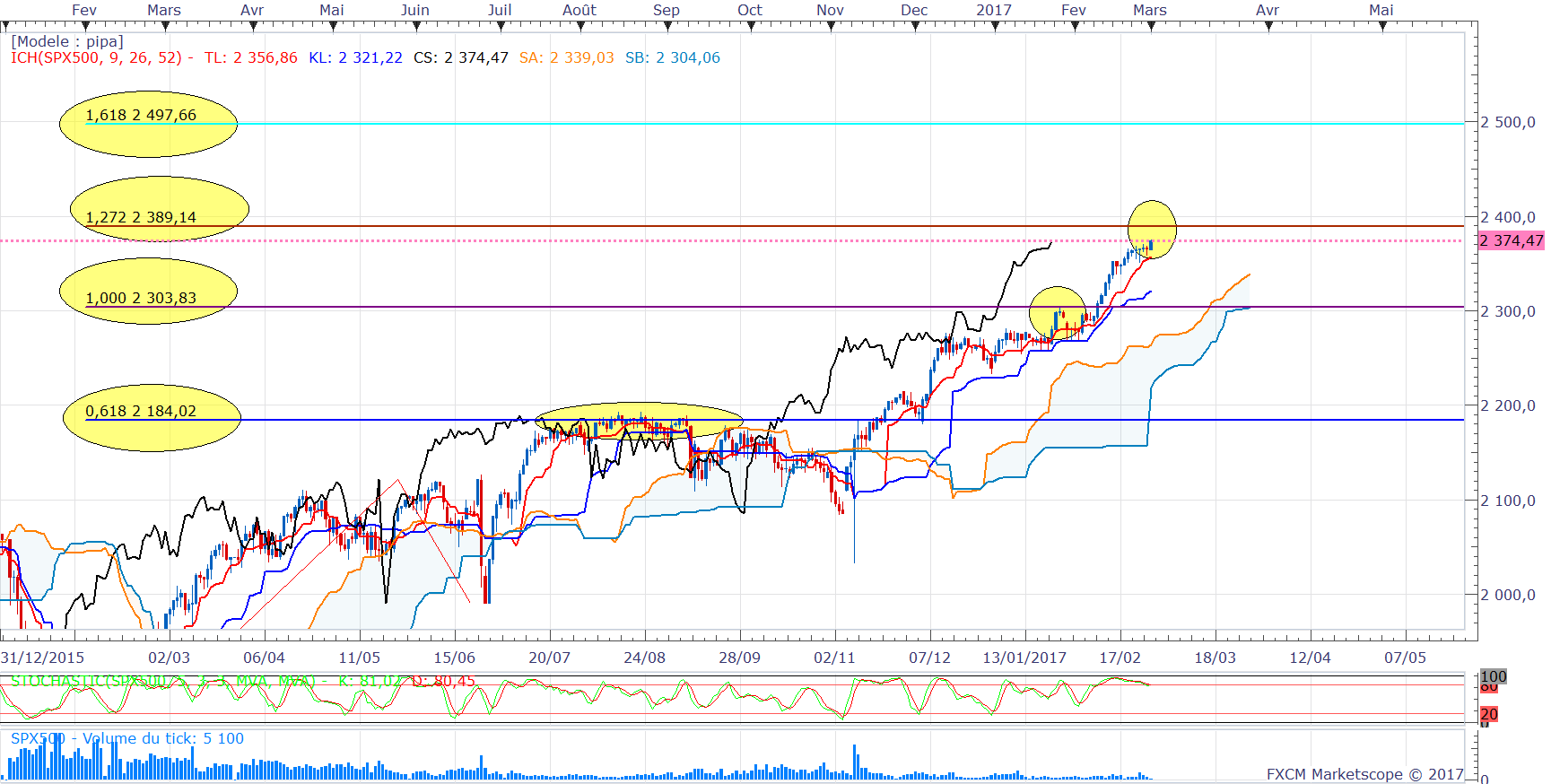The height and width of the screenshot is (784, 1551).
Task: Click the SB: 2 304,06 blue label
Action: [x=672, y=57]
